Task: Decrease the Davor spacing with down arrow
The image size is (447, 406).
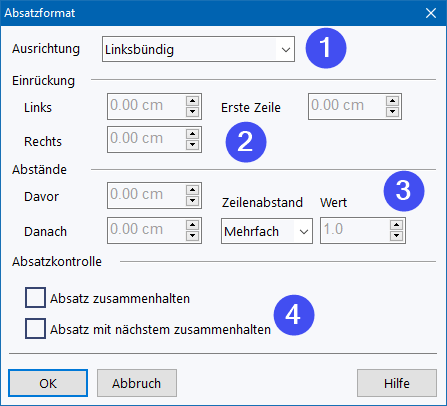Action: [193, 201]
